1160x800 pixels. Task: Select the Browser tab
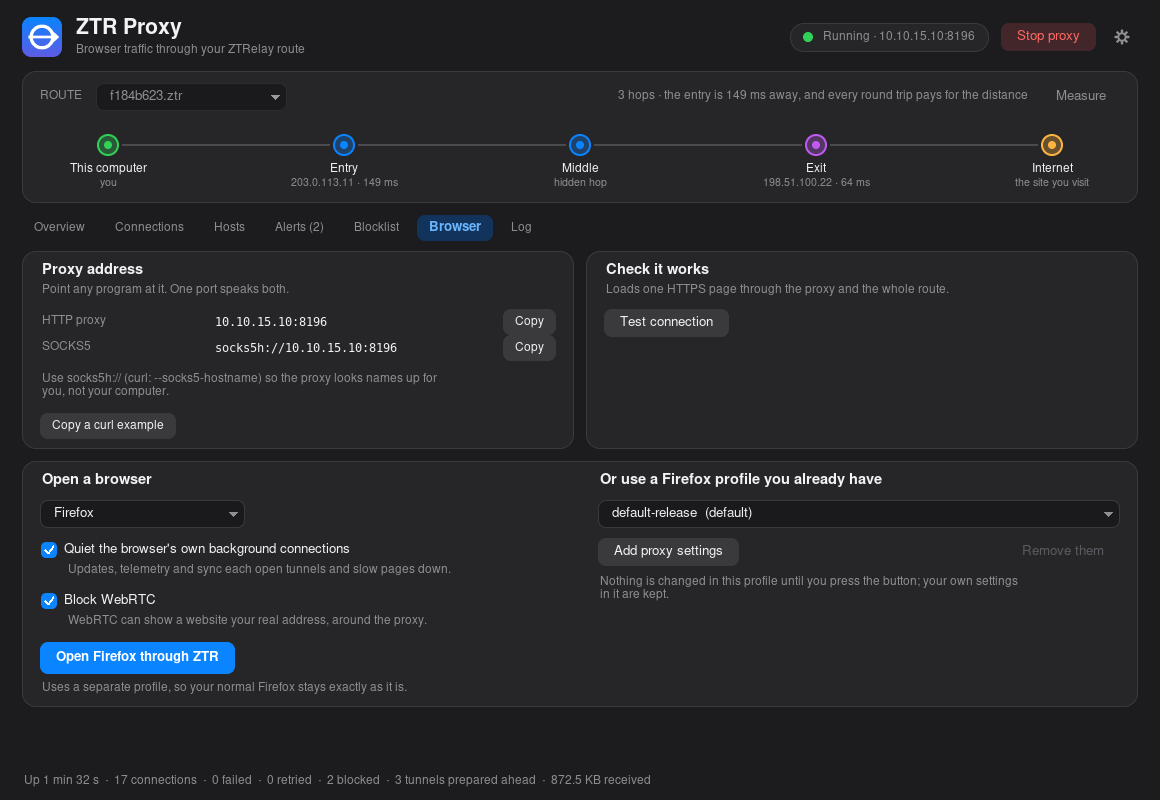click(x=455, y=227)
